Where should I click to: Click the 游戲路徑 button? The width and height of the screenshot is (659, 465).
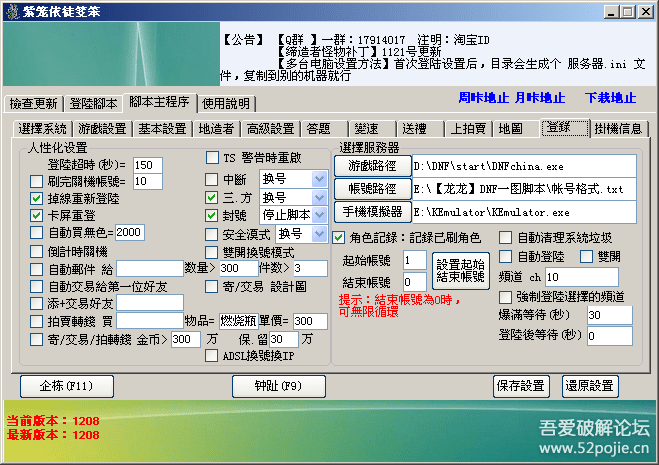click(372, 166)
